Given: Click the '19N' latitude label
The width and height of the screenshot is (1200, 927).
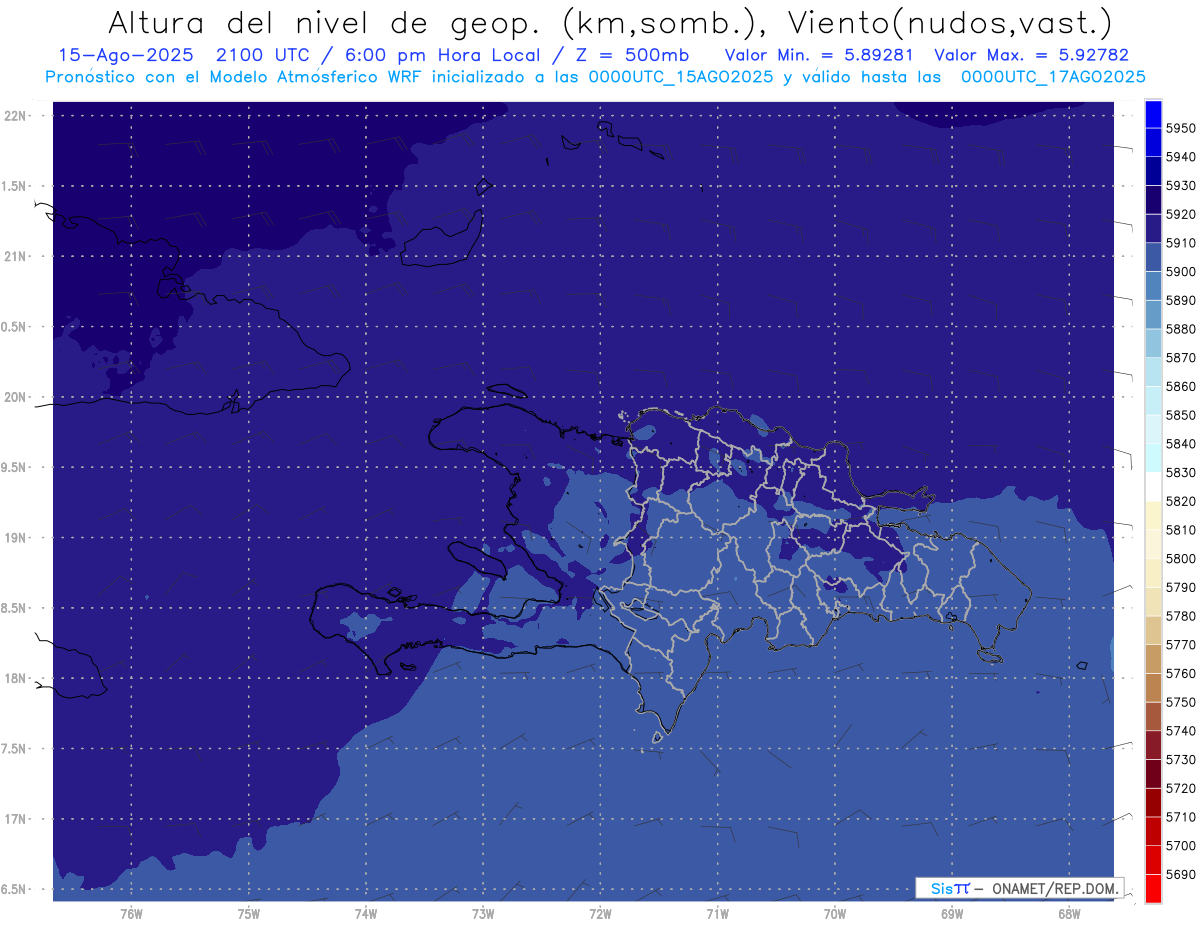Looking at the screenshot, I should [x=15, y=538].
